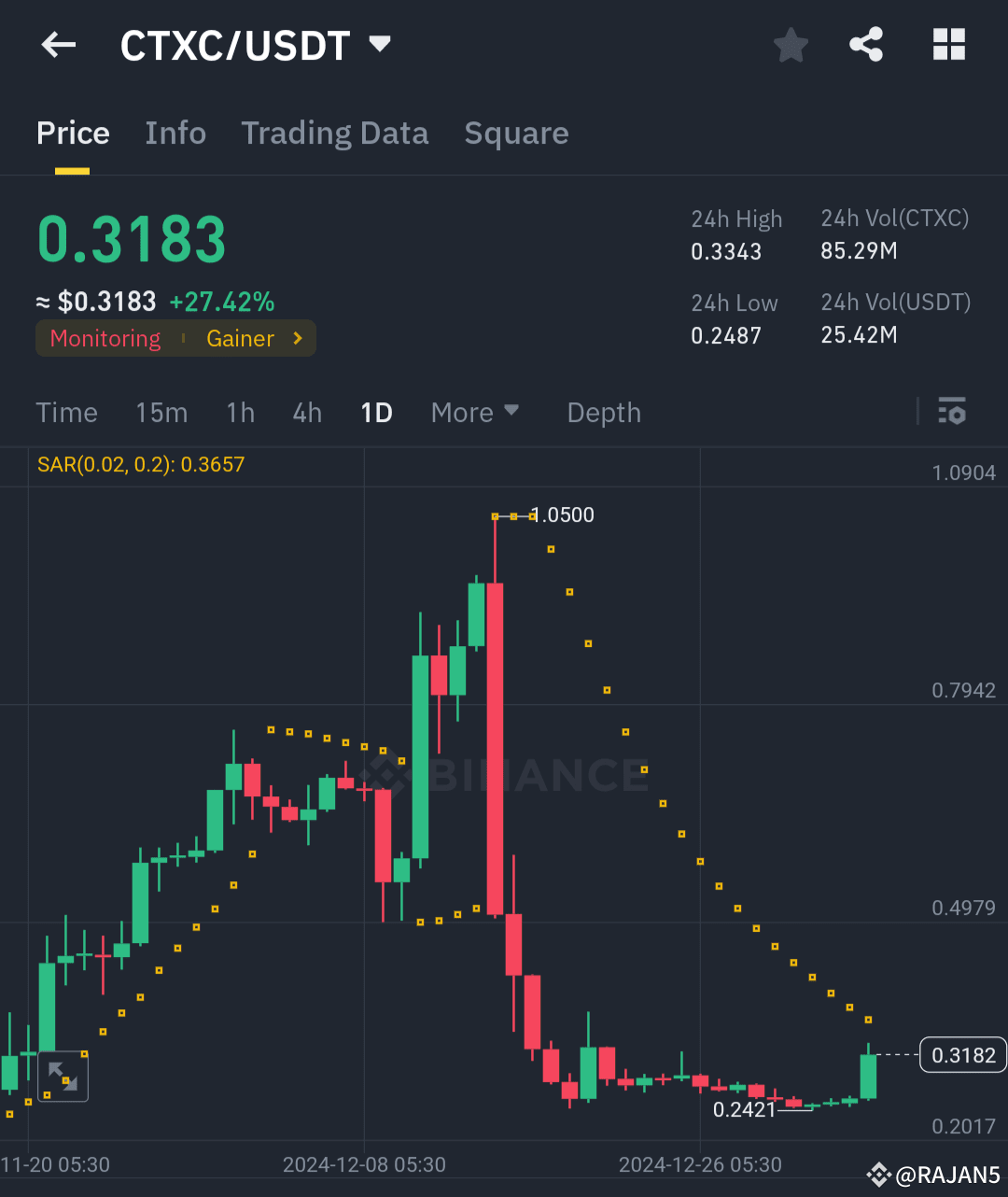This screenshot has width=1008, height=1197.
Task: Select the 15m timeframe
Action: coord(161,412)
